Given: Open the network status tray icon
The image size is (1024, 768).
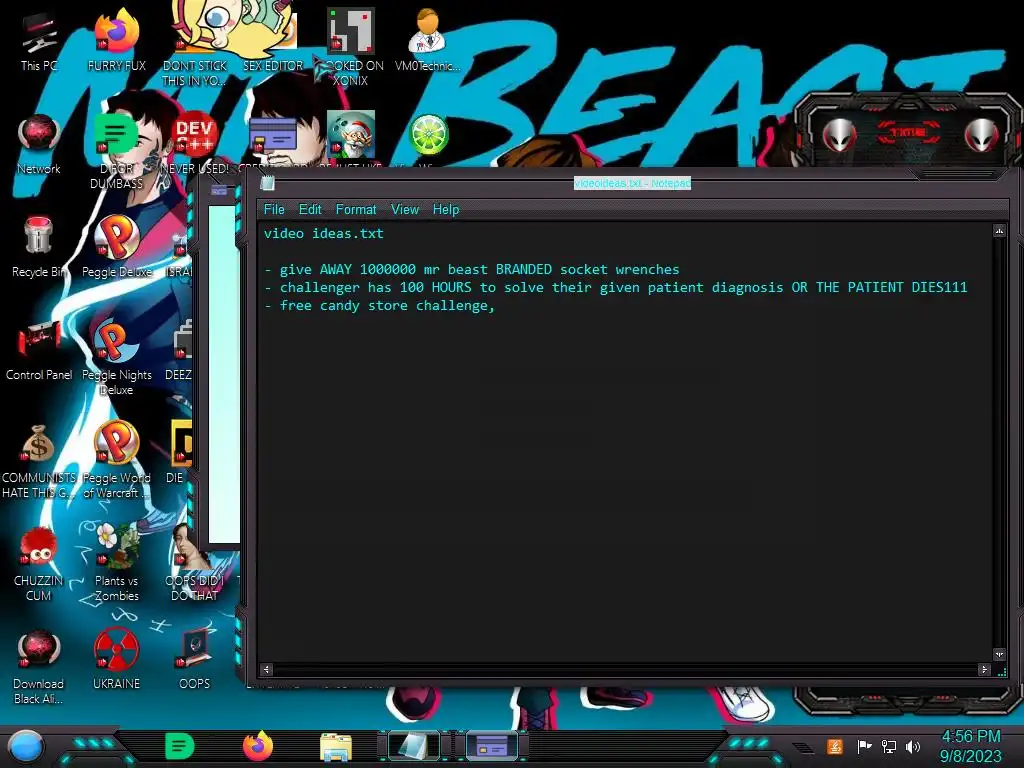Looking at the screenshot, I should [889, 746].
